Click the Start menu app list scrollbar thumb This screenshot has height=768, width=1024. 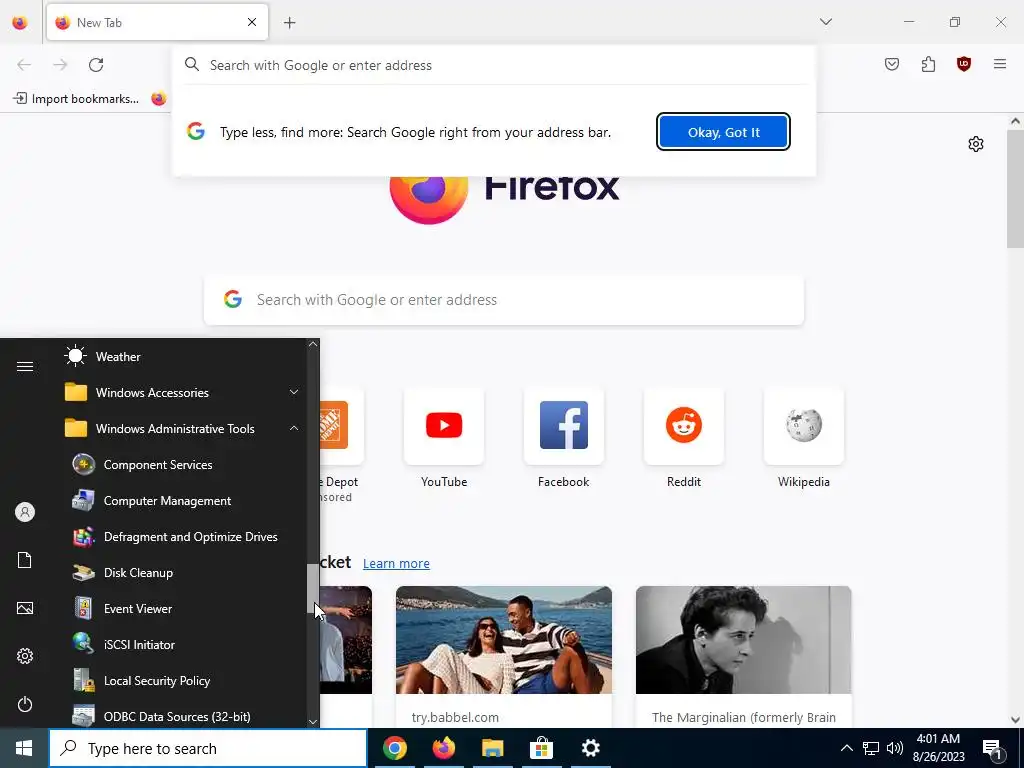pyautogui.click(x=313, y=588)
